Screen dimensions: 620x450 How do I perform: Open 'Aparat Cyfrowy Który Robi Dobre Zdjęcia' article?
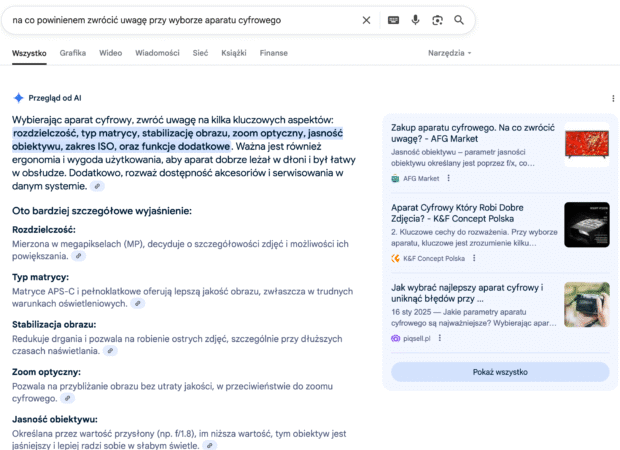(458, 213)
